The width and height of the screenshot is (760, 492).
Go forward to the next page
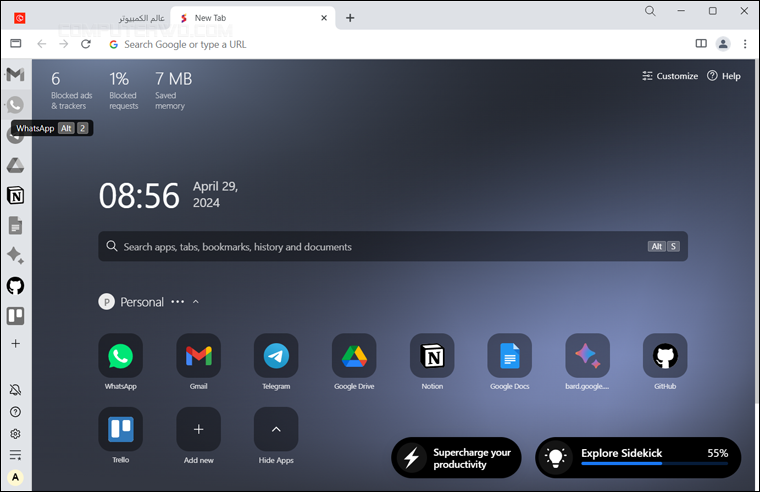click(63, 44)
